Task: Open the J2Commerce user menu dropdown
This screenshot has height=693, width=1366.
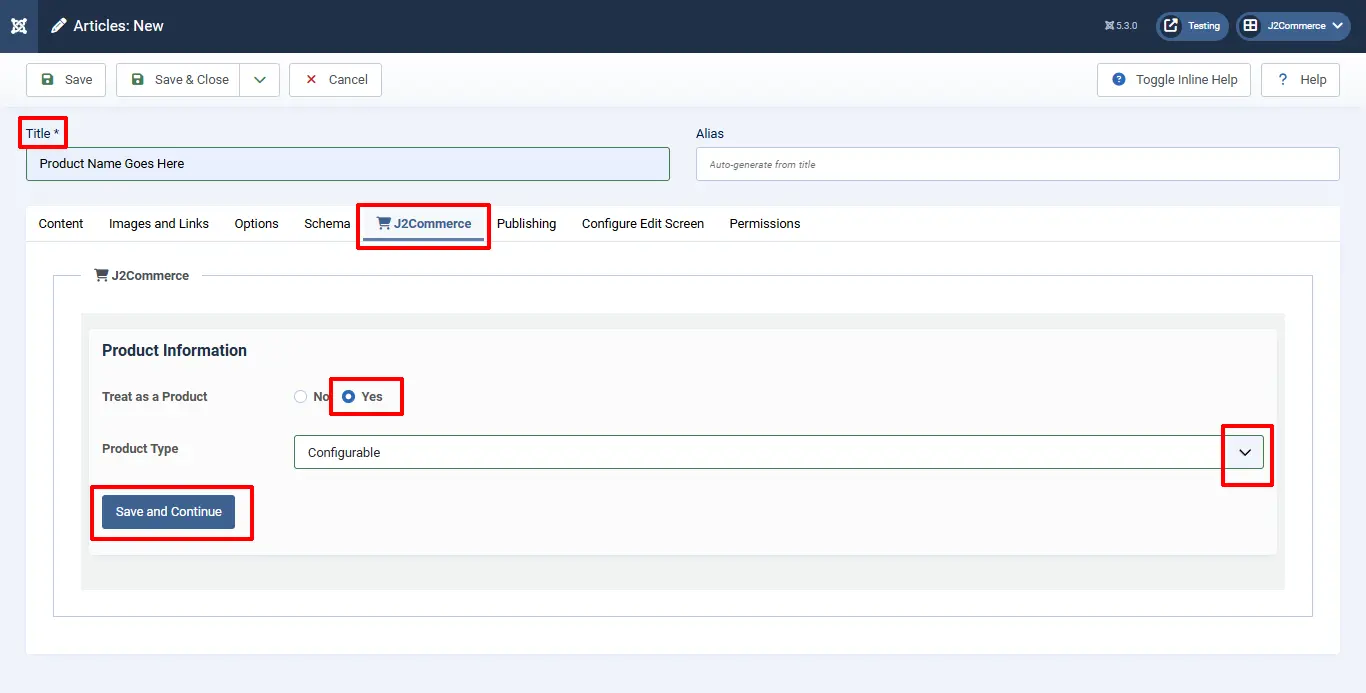Action: 1295,26
